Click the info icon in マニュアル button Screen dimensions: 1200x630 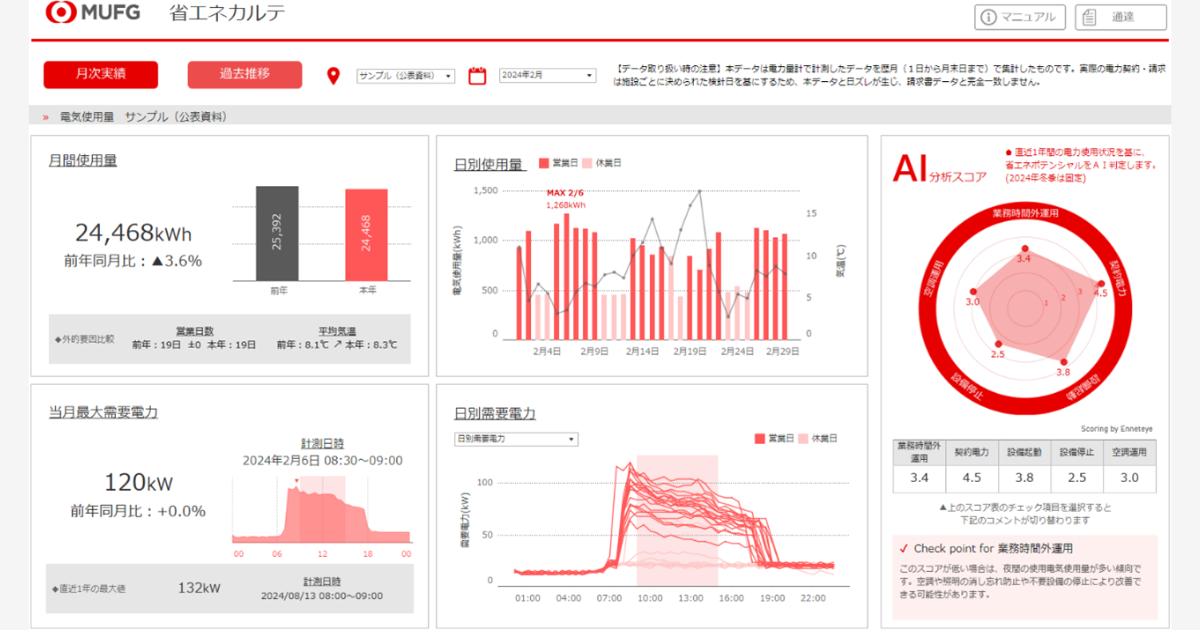(988, 17)
